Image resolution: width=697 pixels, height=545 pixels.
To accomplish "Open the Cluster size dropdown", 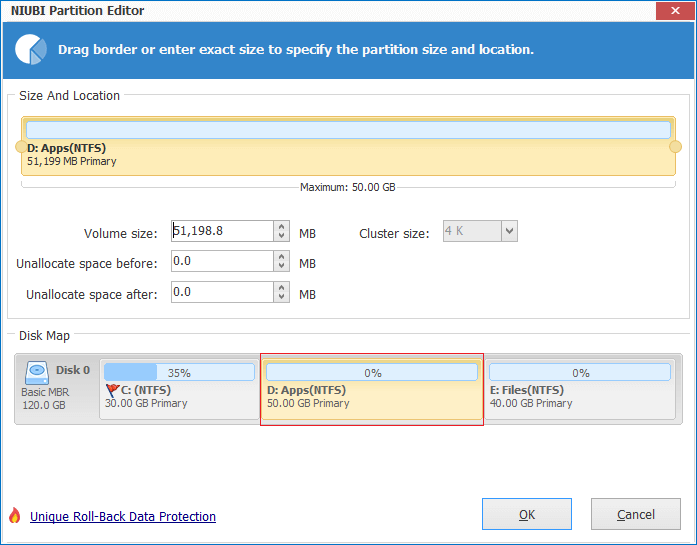I will tap(509, 231).
